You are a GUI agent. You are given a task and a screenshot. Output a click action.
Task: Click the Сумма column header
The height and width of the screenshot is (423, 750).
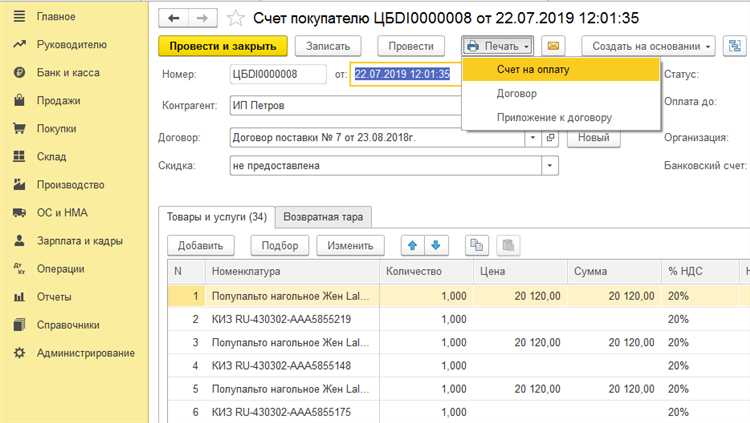614,271
